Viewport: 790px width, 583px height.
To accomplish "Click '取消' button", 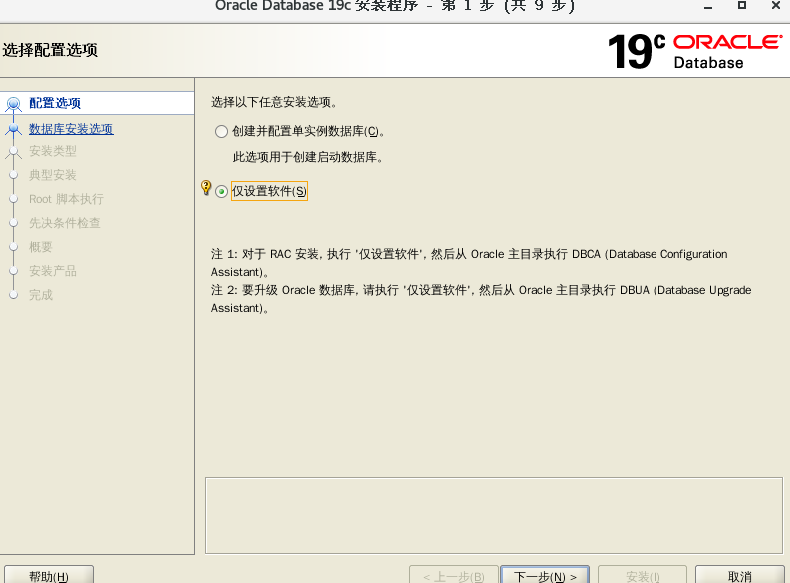I will pyautogui.click(x=740, y=575).
